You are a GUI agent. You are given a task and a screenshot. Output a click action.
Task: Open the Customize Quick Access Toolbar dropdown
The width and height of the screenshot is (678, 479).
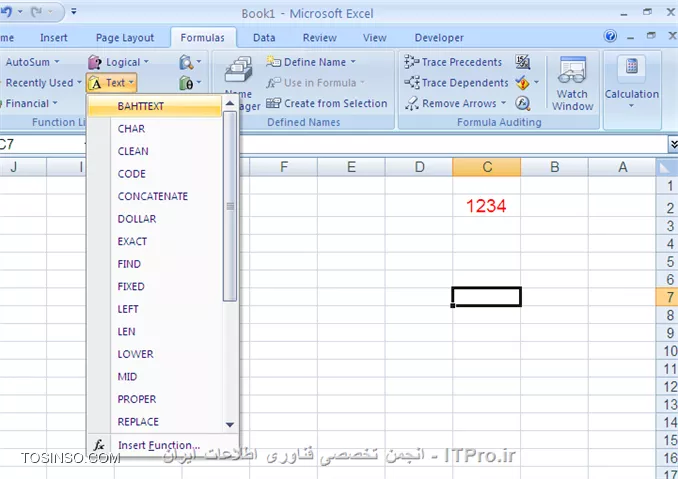point(74,12)
